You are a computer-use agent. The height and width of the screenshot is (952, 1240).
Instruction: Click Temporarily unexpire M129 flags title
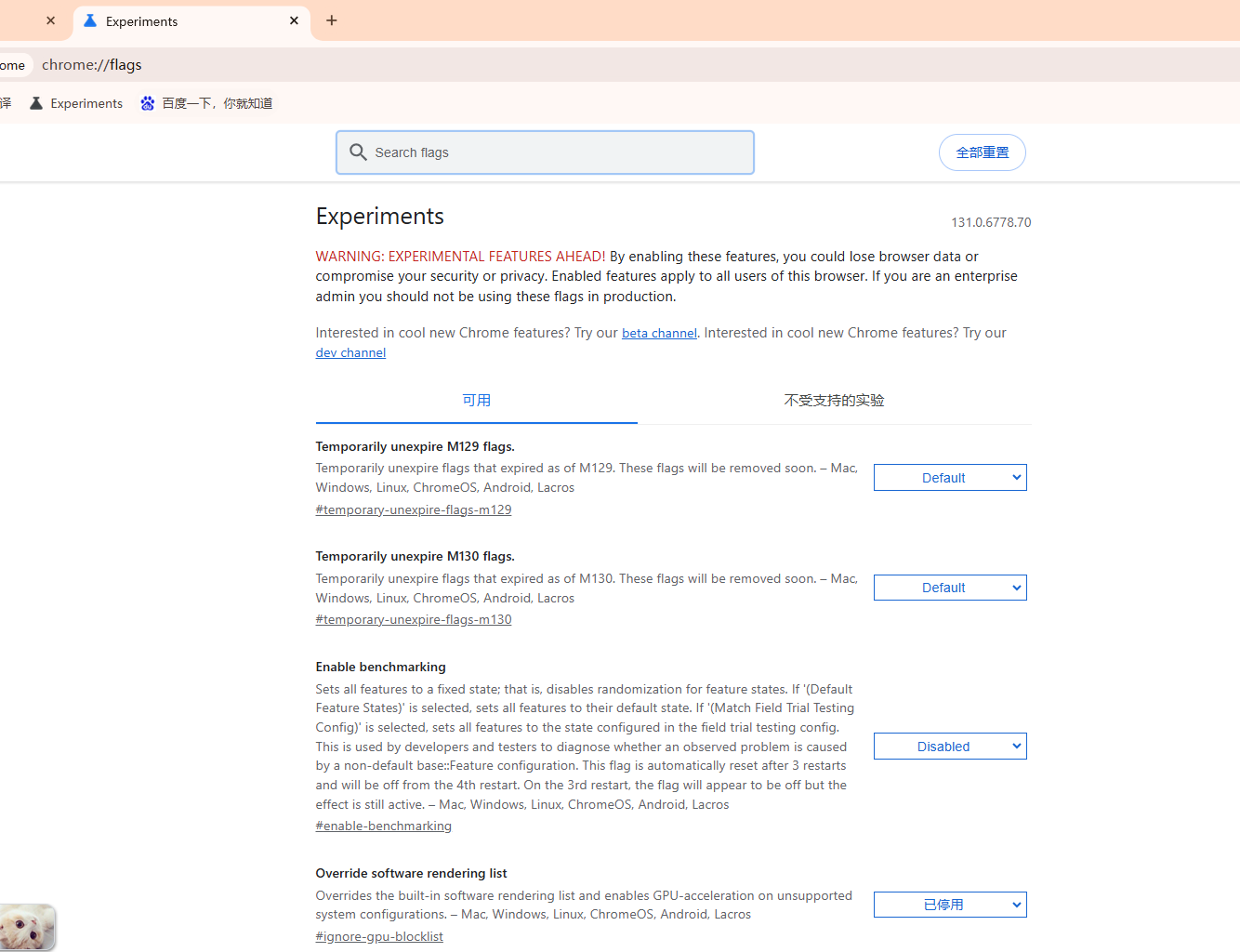tap(416, 446)
